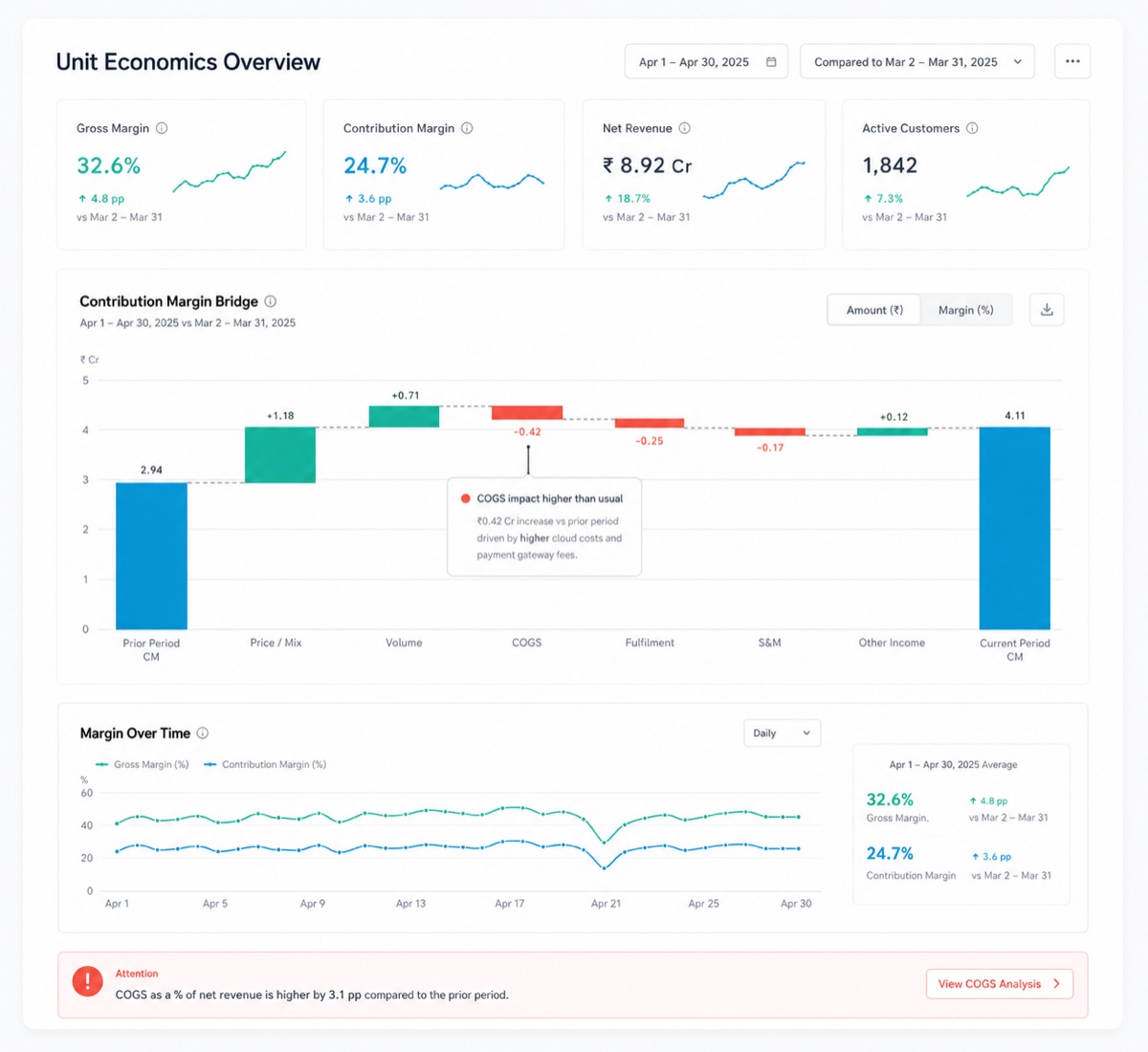Open the Apr 1 – Apr 30 date range picker
The width and height of the screenshot is (1148, 1052).
click(x=706, y=62)
